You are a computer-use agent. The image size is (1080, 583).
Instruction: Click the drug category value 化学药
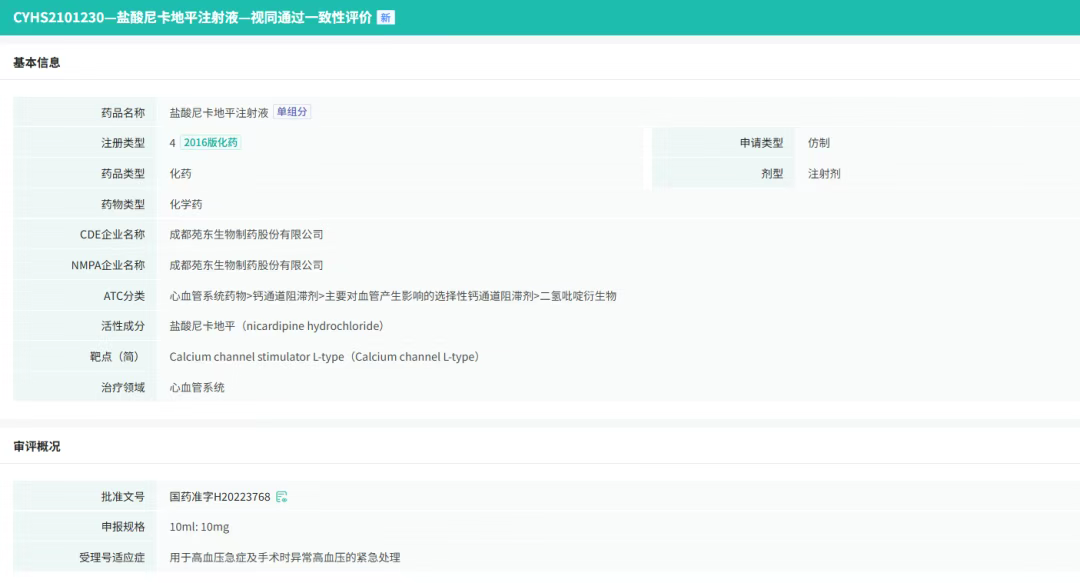(x=186, y=204)
